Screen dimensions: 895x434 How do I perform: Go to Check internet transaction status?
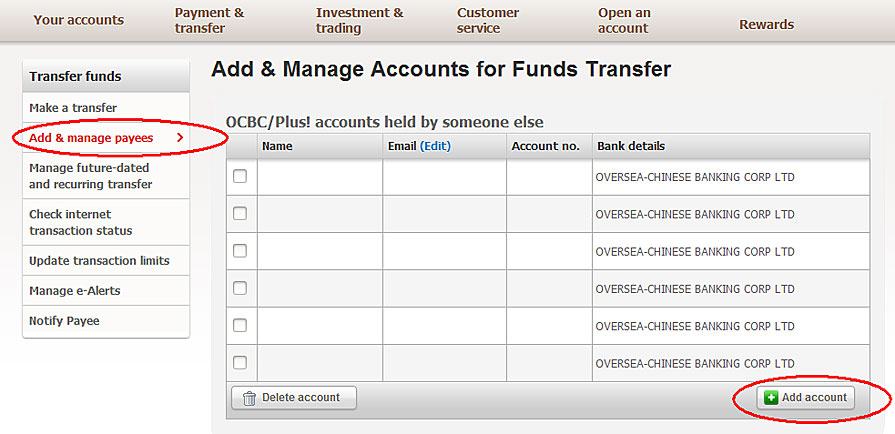(x=81, y=222)
